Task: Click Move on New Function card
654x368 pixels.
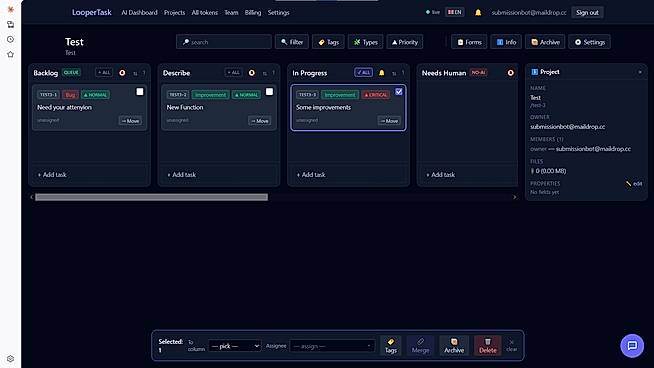Action: [259, 121]
